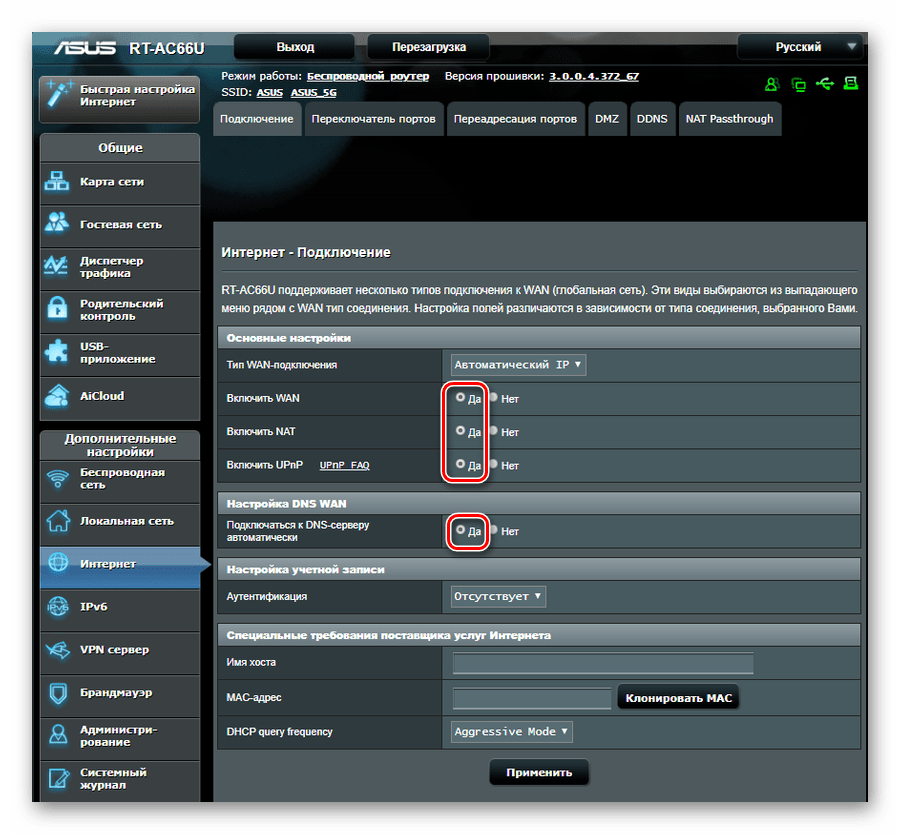Click the Выход logout button
The height and width of the screenshot is (834, 900).
pos(295,47)
